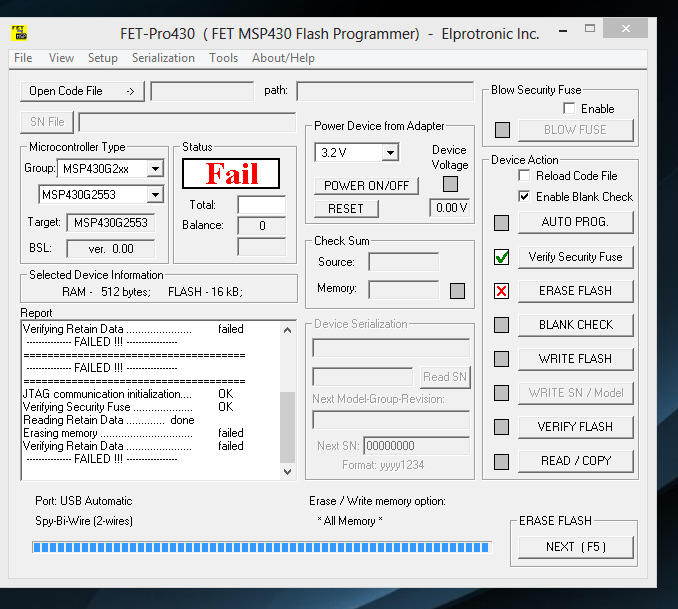The width and height of the screenshot is (678, 609).
Task: Click the status indicator beside READ / COPY
Action: coord(501,462)
